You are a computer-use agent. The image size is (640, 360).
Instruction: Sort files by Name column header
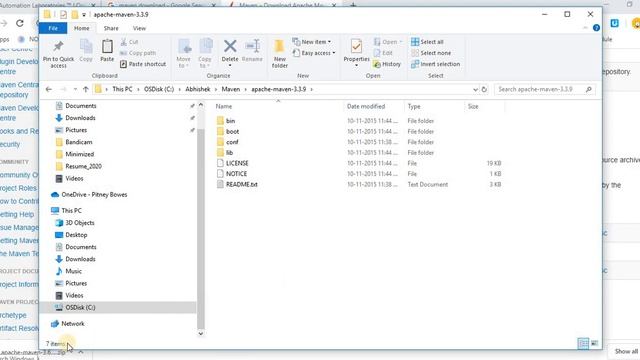224,106
